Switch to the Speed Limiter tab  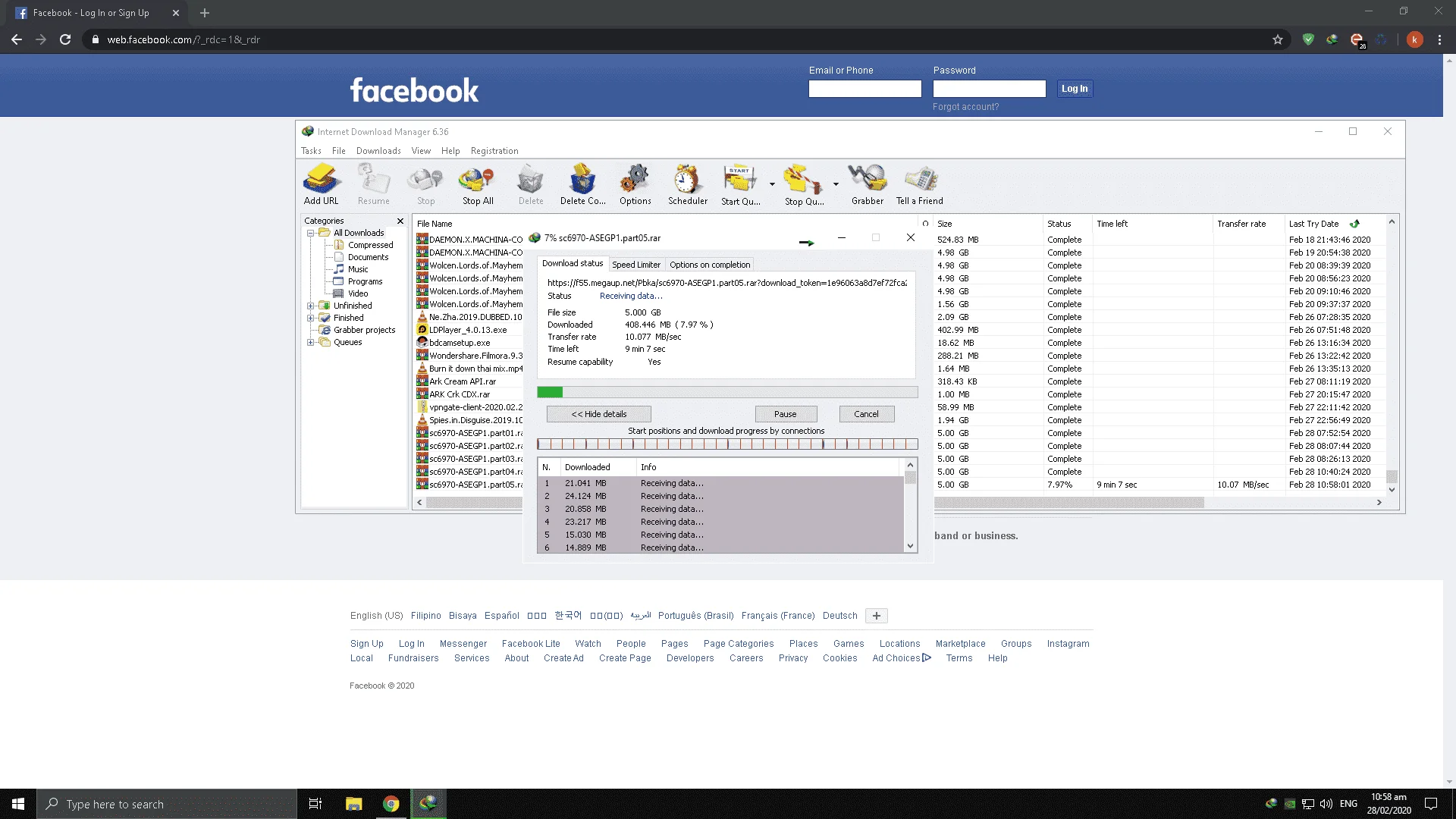click(636, 265)
